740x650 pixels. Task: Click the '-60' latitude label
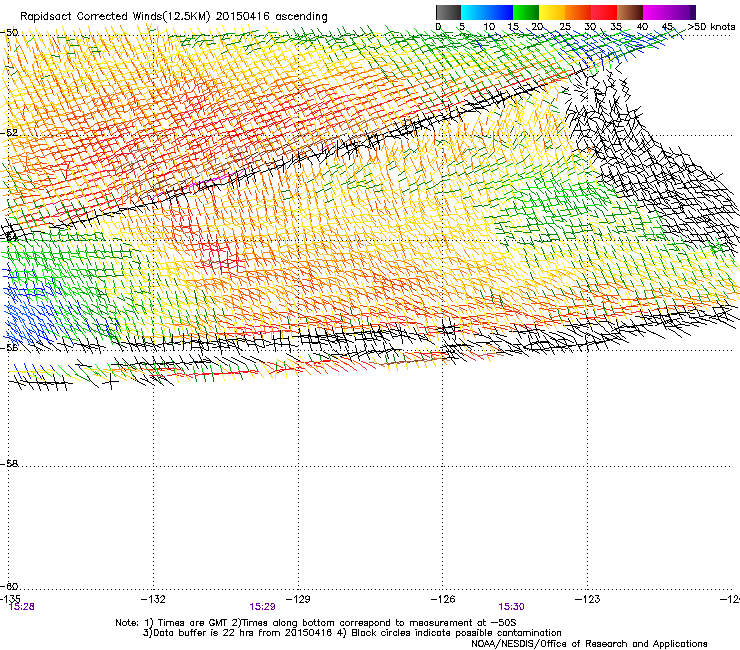point(9,587)
